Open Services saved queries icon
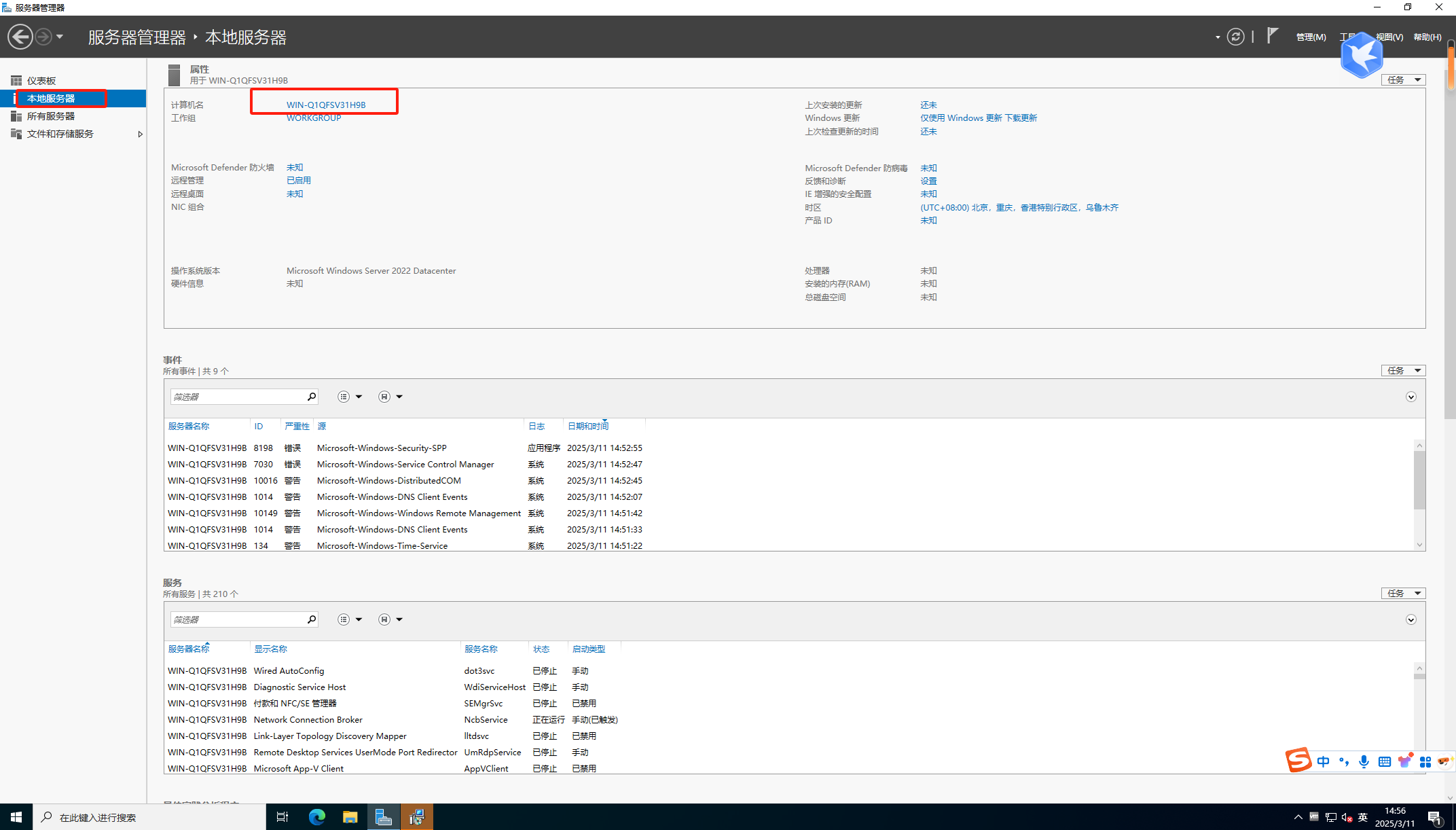 pos(384,619)
